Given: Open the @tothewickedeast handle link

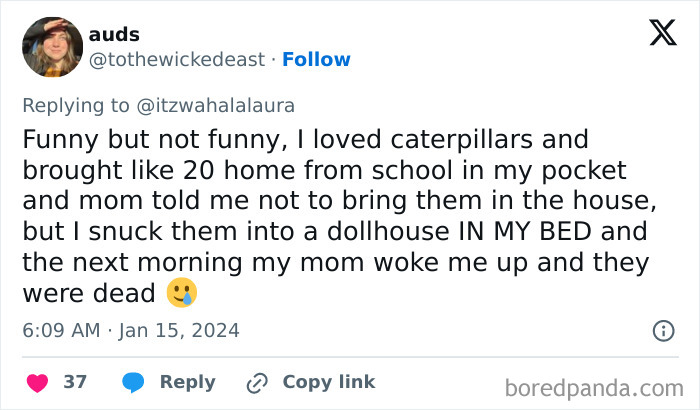Looking at the screenshot, I should click(178, 60).
